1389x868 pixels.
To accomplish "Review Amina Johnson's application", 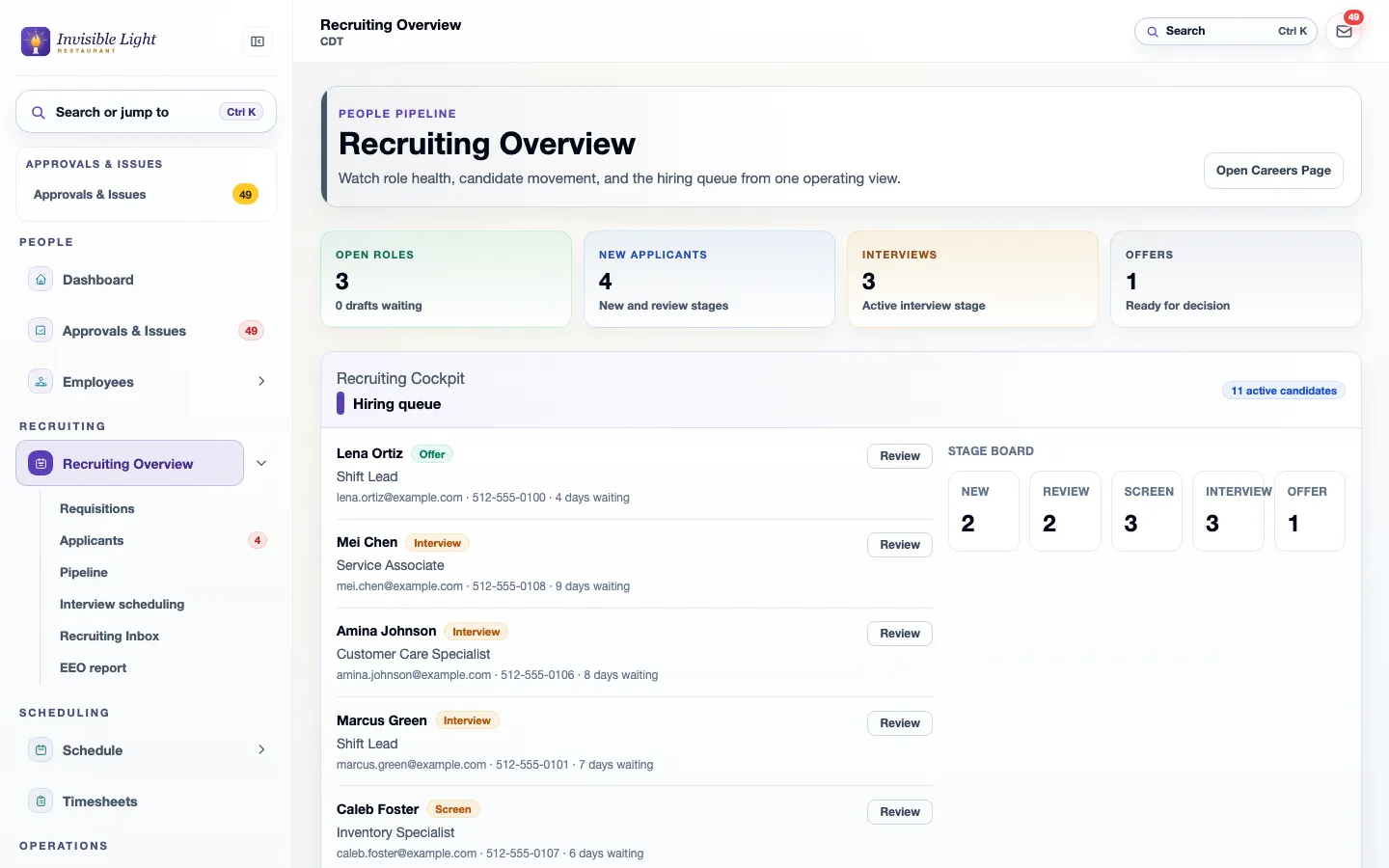I will (900, 634).
